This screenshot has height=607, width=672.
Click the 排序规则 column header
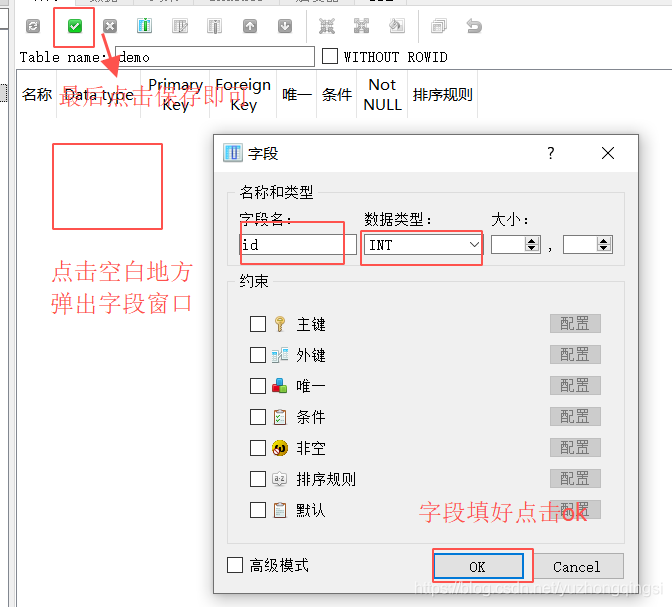tap(443, 94)
